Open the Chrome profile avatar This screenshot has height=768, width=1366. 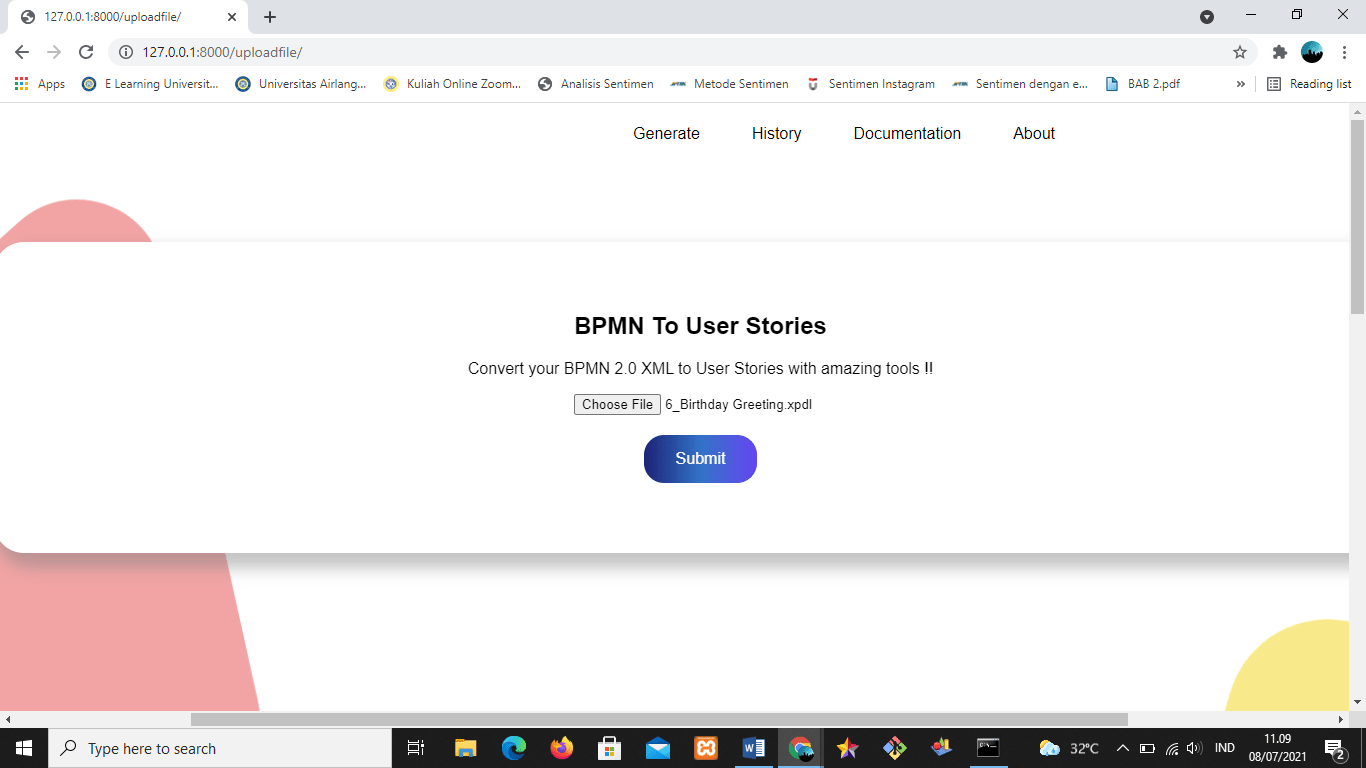(1312, 52)
